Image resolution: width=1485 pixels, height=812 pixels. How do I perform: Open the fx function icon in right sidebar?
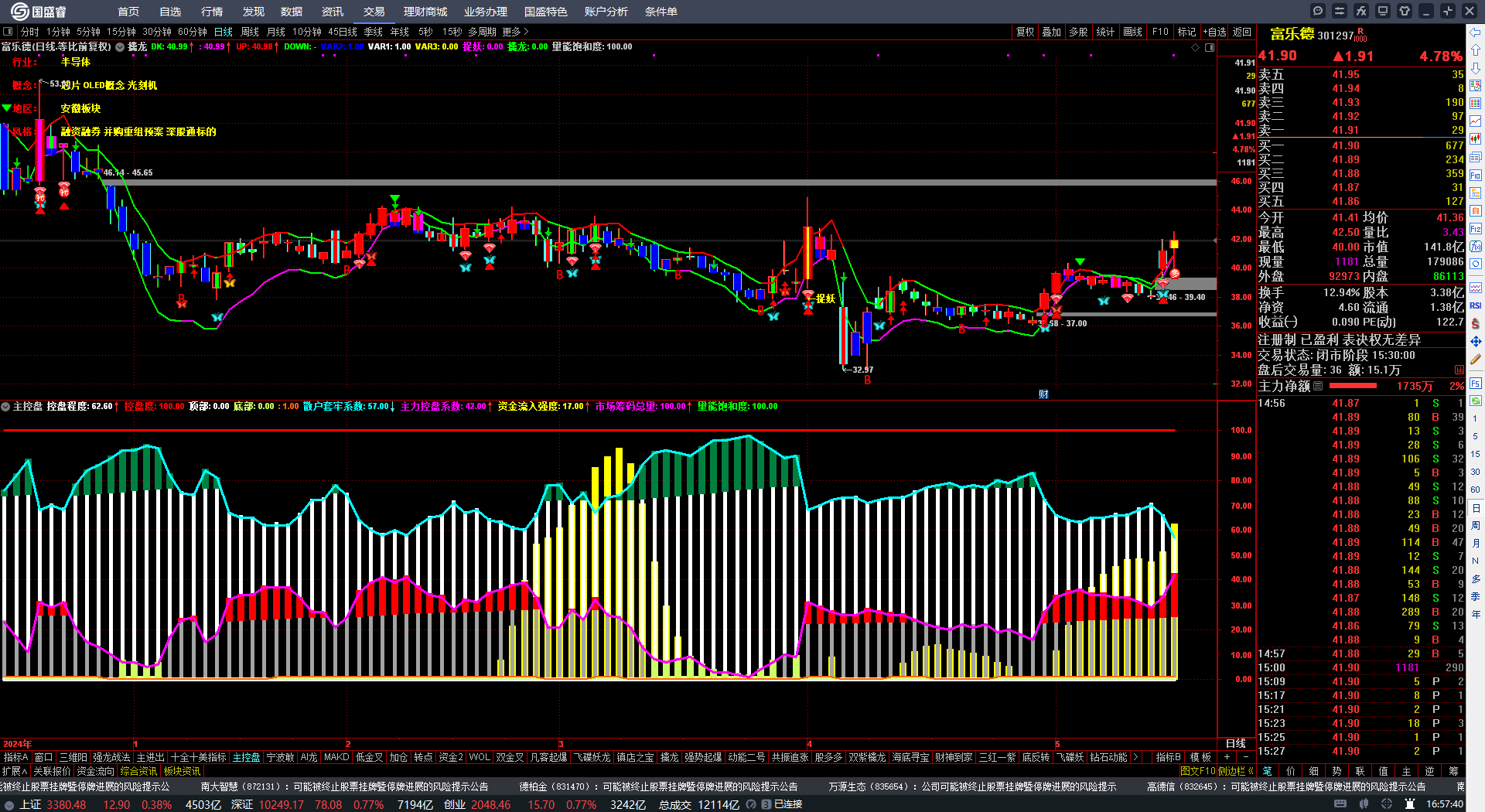coord(1476,247)
